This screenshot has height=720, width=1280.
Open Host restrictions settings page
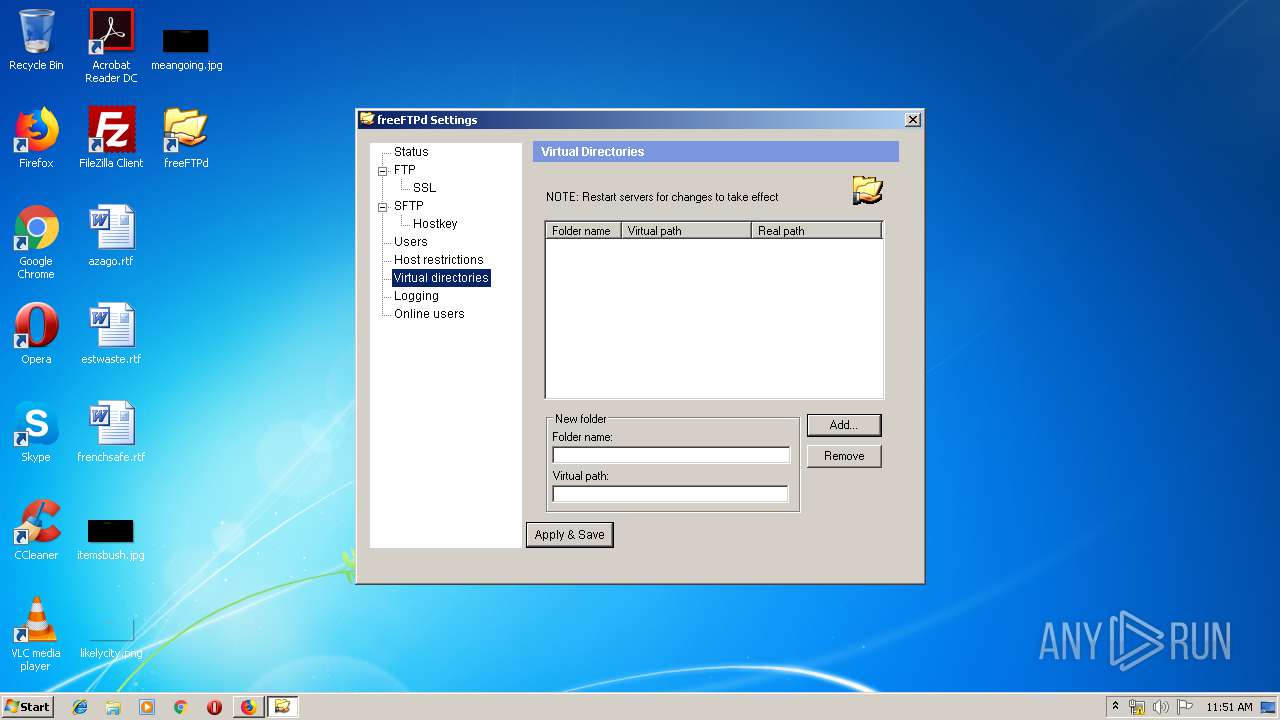438,260
